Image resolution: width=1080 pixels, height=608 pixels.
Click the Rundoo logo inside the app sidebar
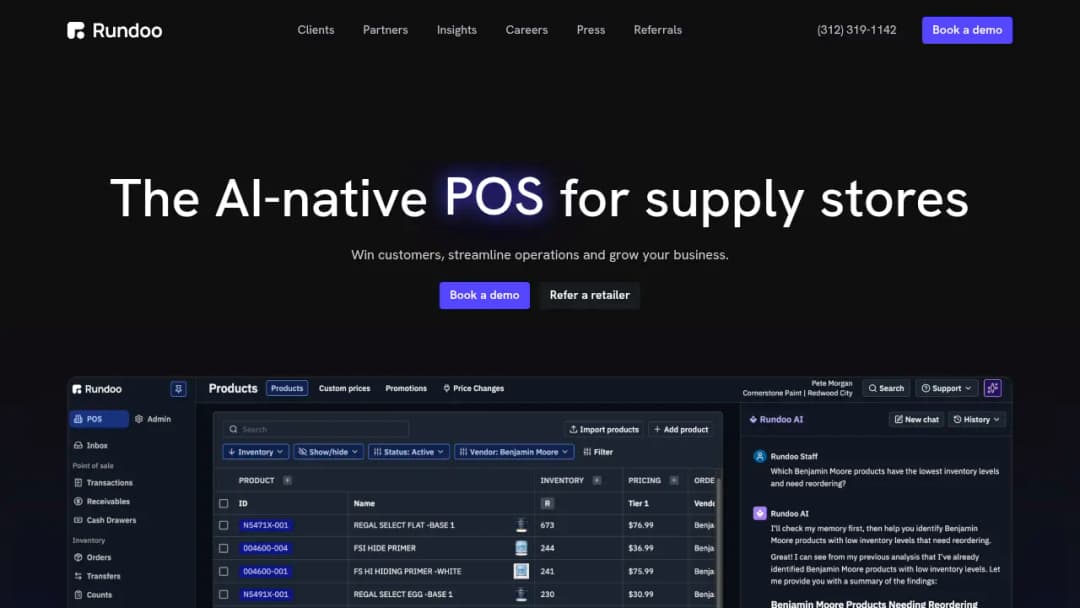(x=97, y=389)
